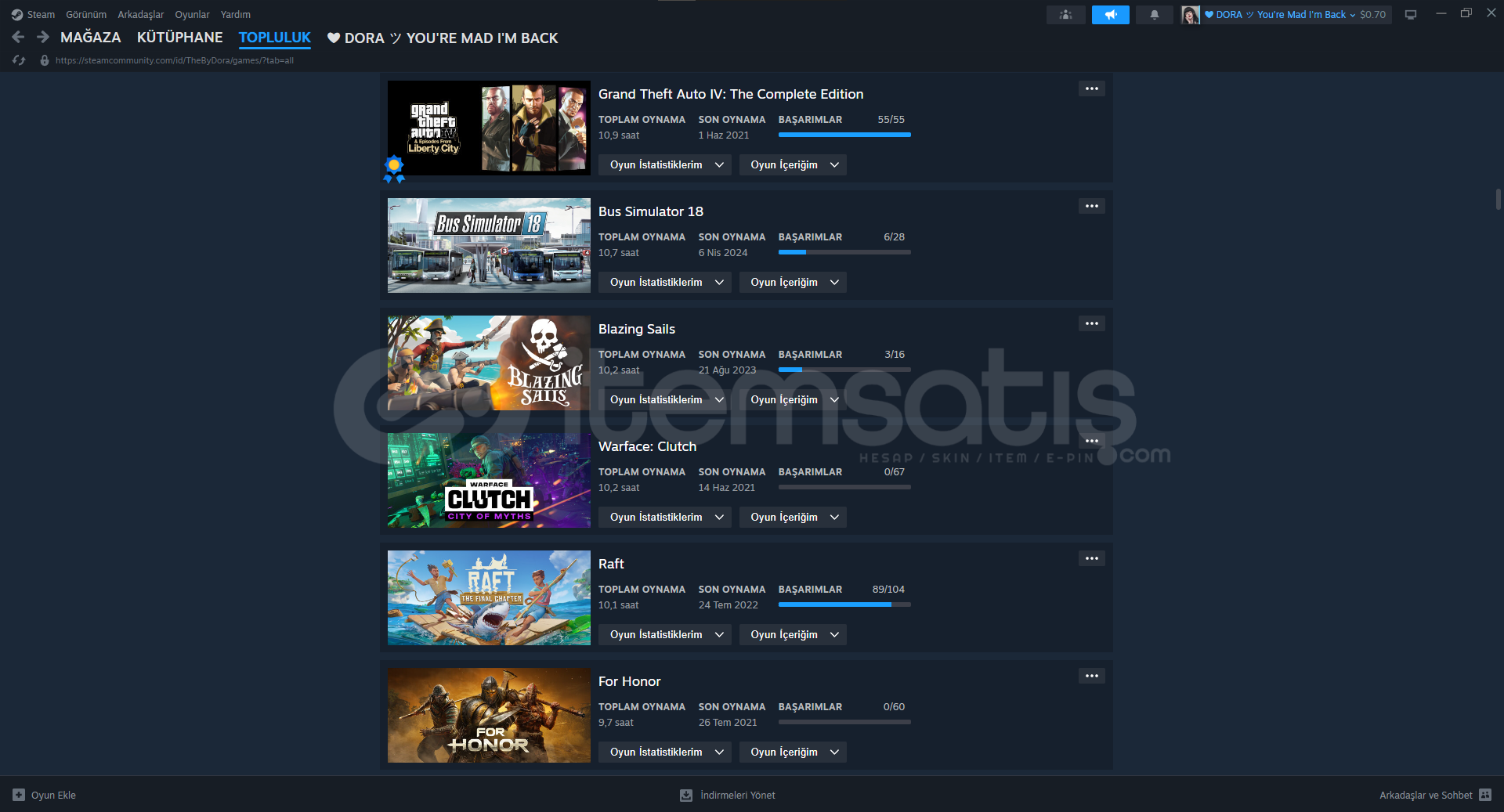
Task: Go back with the back arrow
Action: [18, 38]
